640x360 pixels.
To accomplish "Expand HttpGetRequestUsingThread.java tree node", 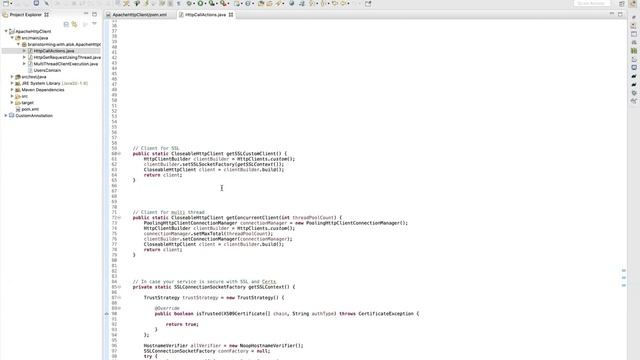I will pos(24,57).
